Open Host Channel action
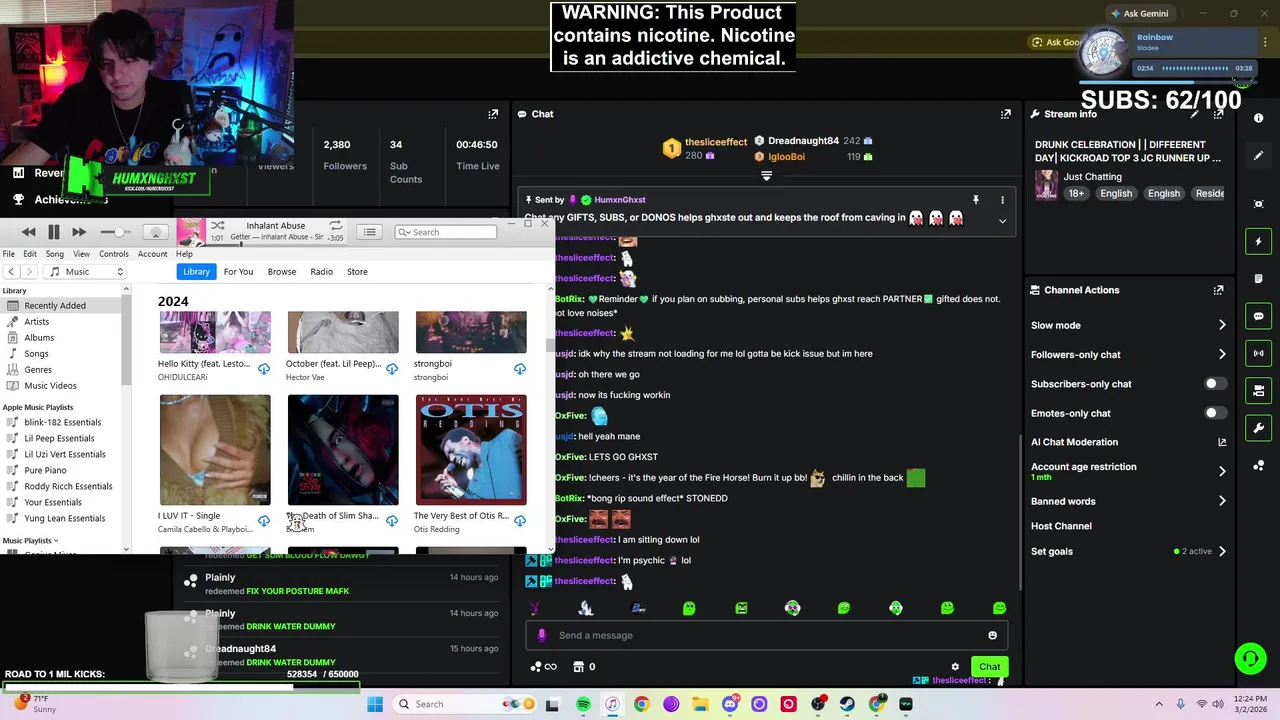The image size is (1280, 720). click(1061, 526)
